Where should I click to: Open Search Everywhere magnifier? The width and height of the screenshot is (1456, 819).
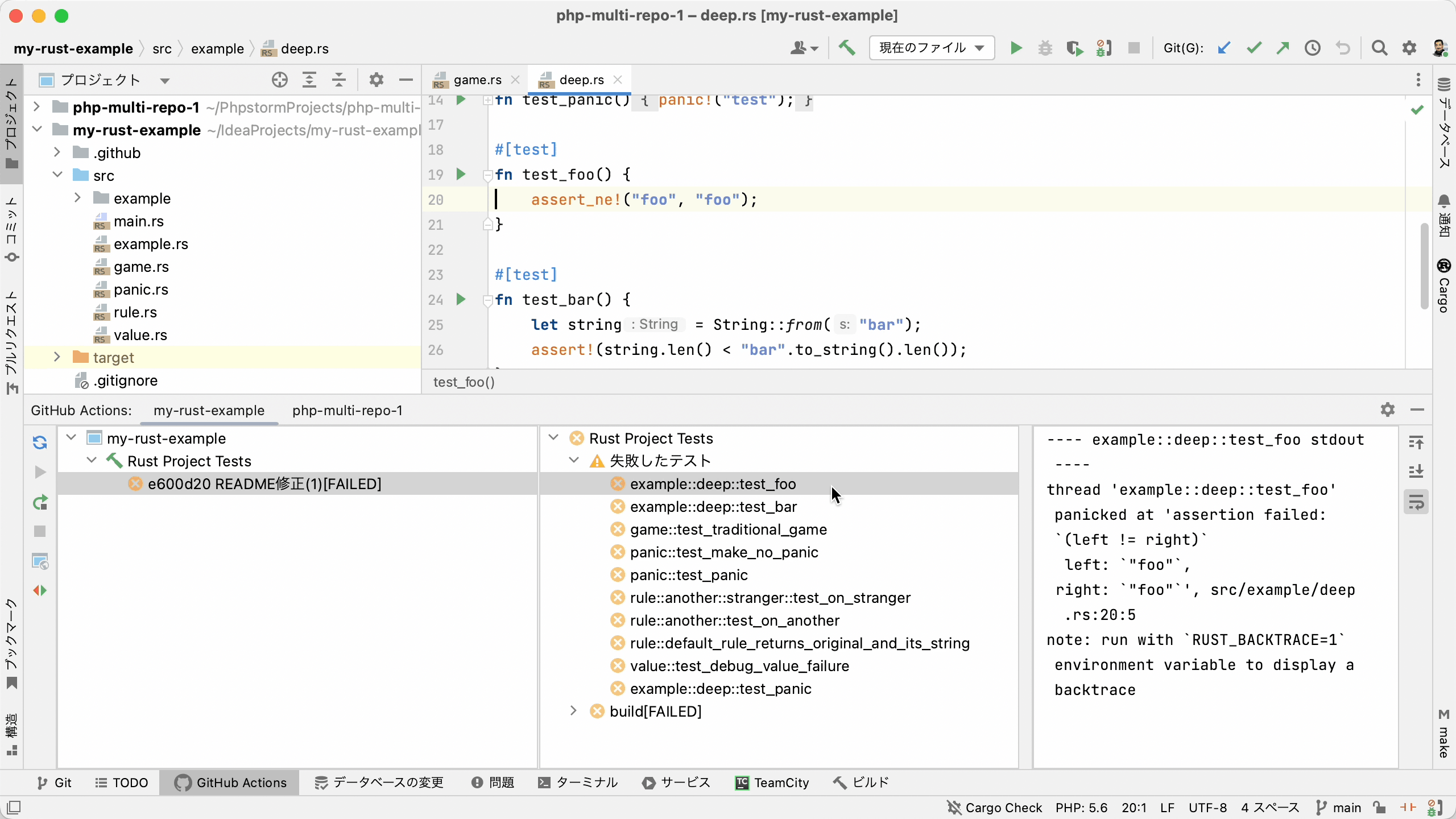click(1379, 48)
